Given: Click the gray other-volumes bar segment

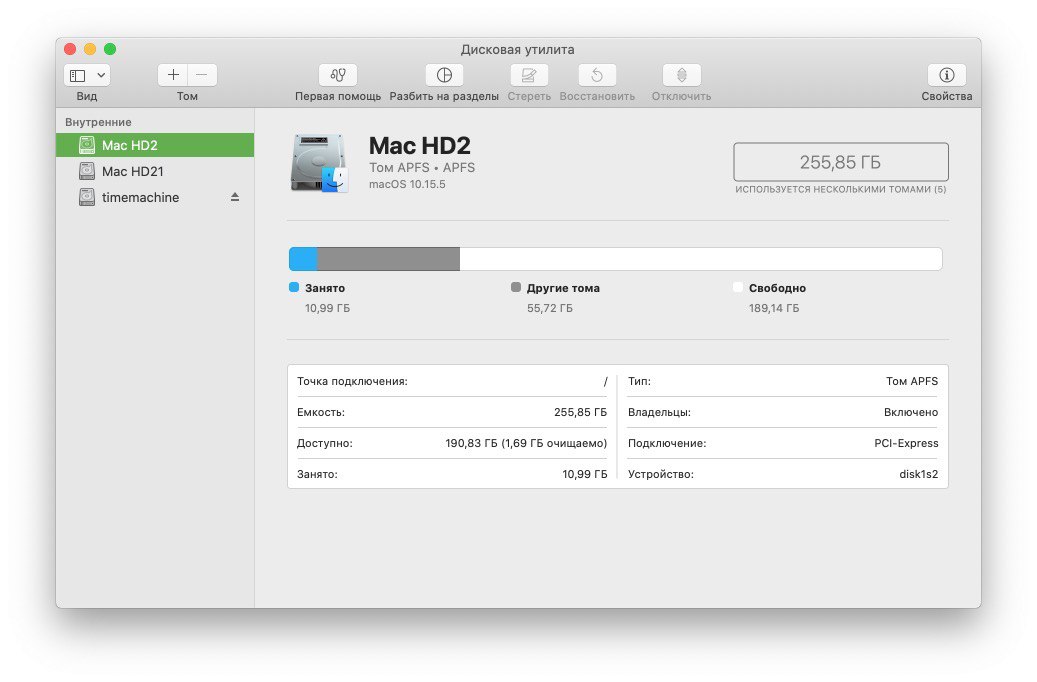Looking at the screenshot, I should pos(389,259).
